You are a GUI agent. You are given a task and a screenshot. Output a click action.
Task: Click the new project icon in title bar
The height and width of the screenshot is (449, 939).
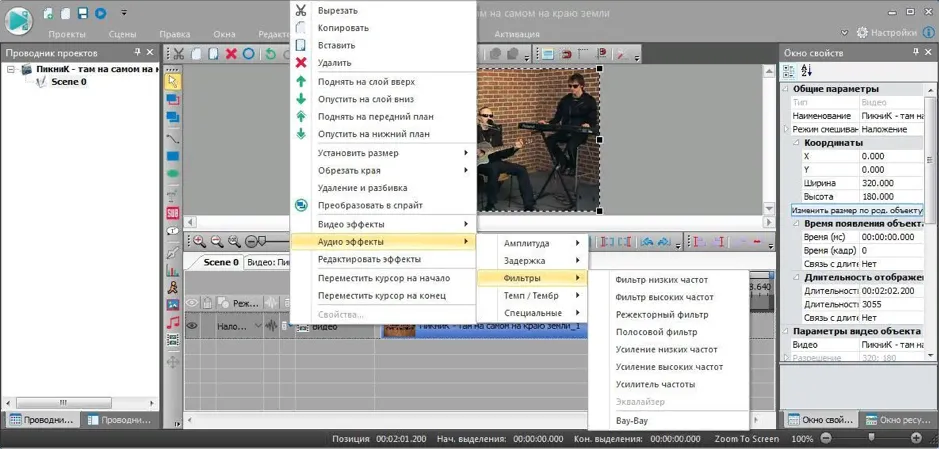coord(49,13)
